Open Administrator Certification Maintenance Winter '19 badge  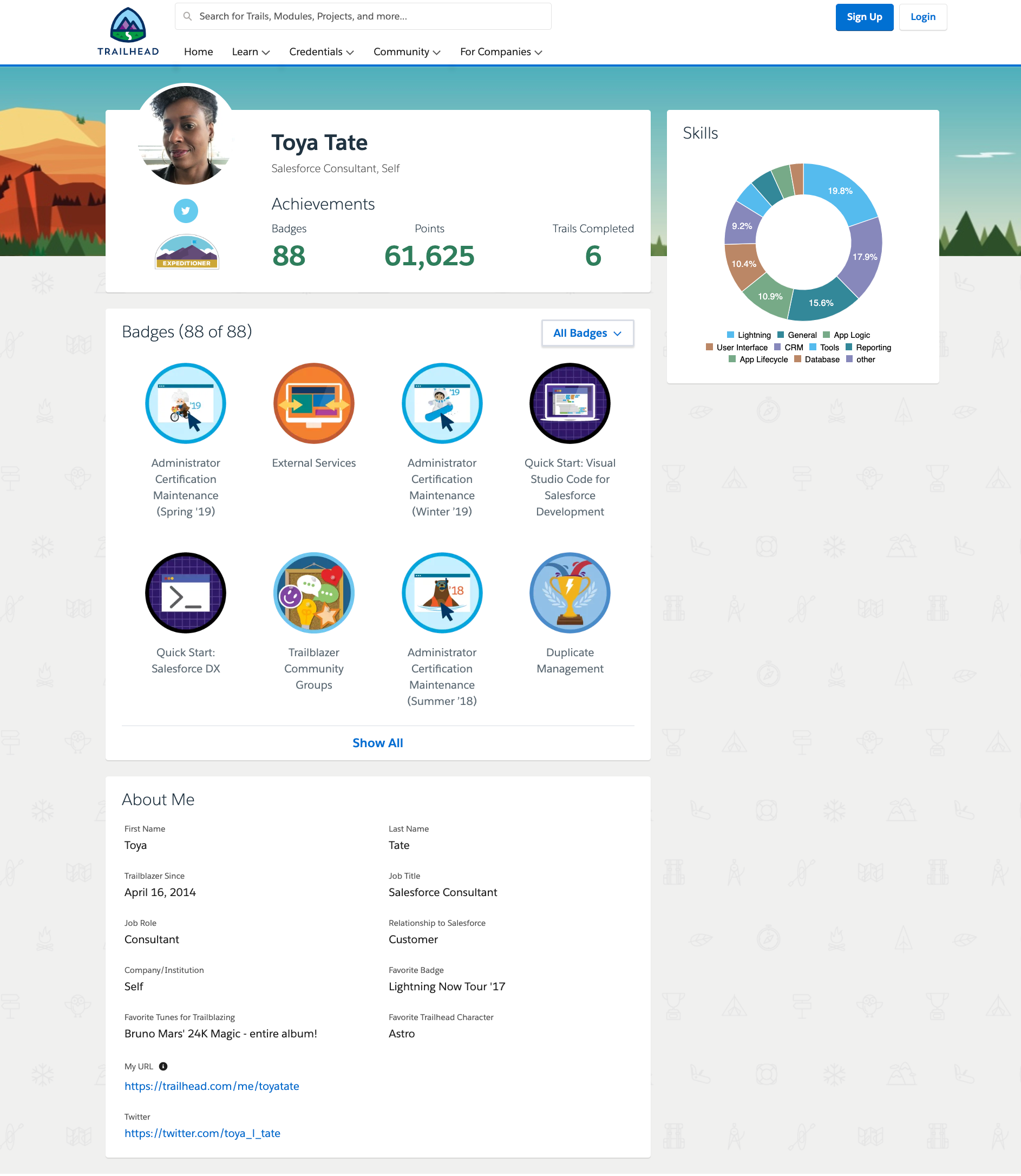(442, 403)
